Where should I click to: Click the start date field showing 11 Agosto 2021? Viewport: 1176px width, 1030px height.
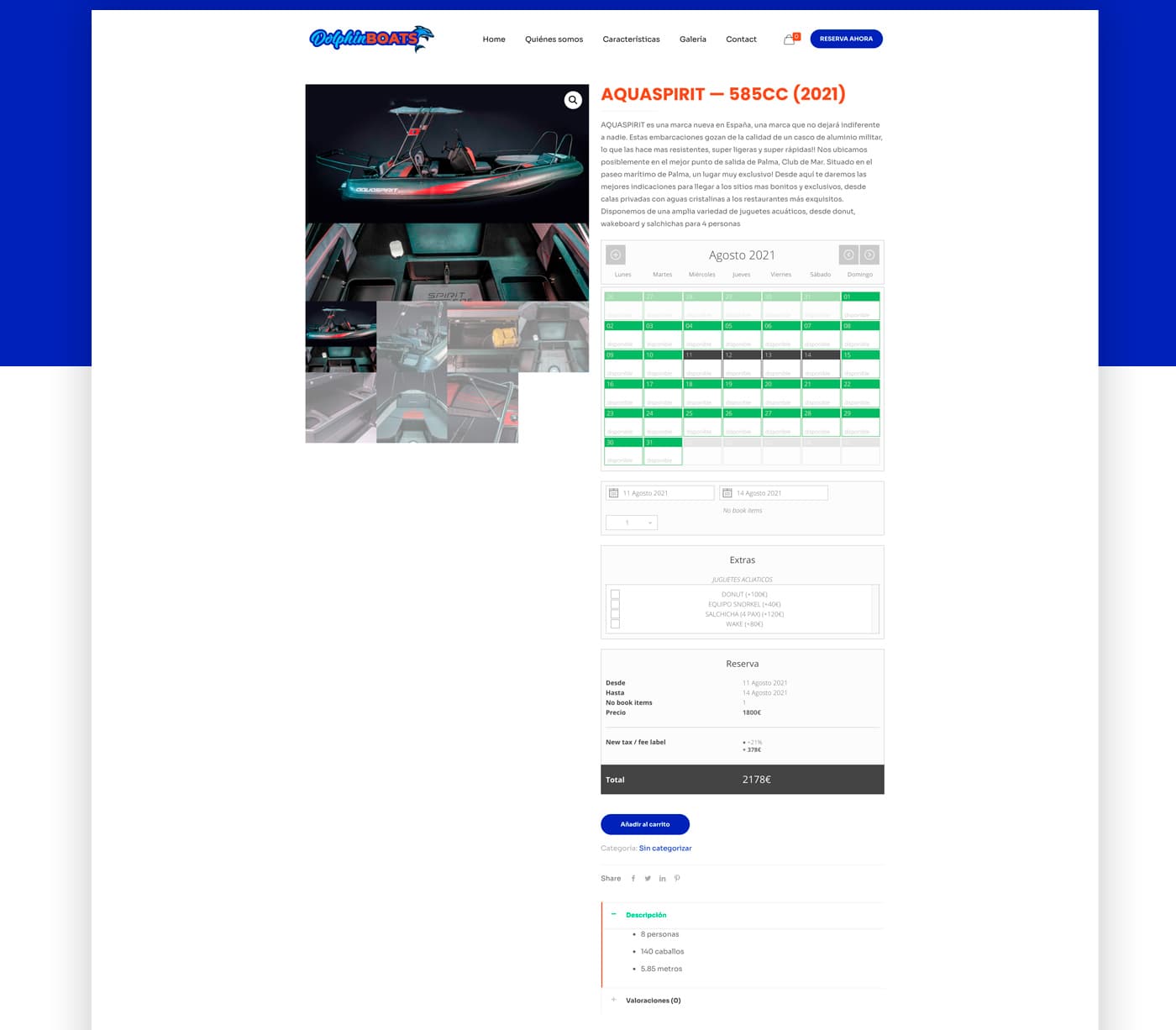(x=660, y=493)
